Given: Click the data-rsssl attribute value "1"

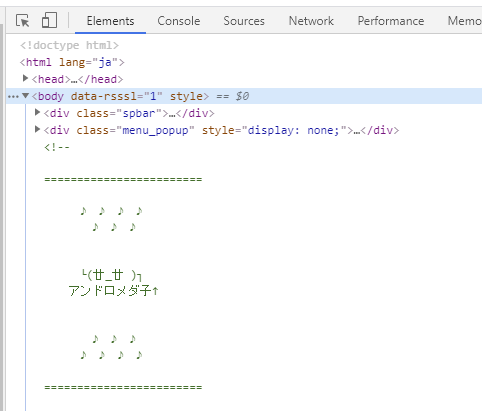Looking at the screenshot, I should (153, 96).
